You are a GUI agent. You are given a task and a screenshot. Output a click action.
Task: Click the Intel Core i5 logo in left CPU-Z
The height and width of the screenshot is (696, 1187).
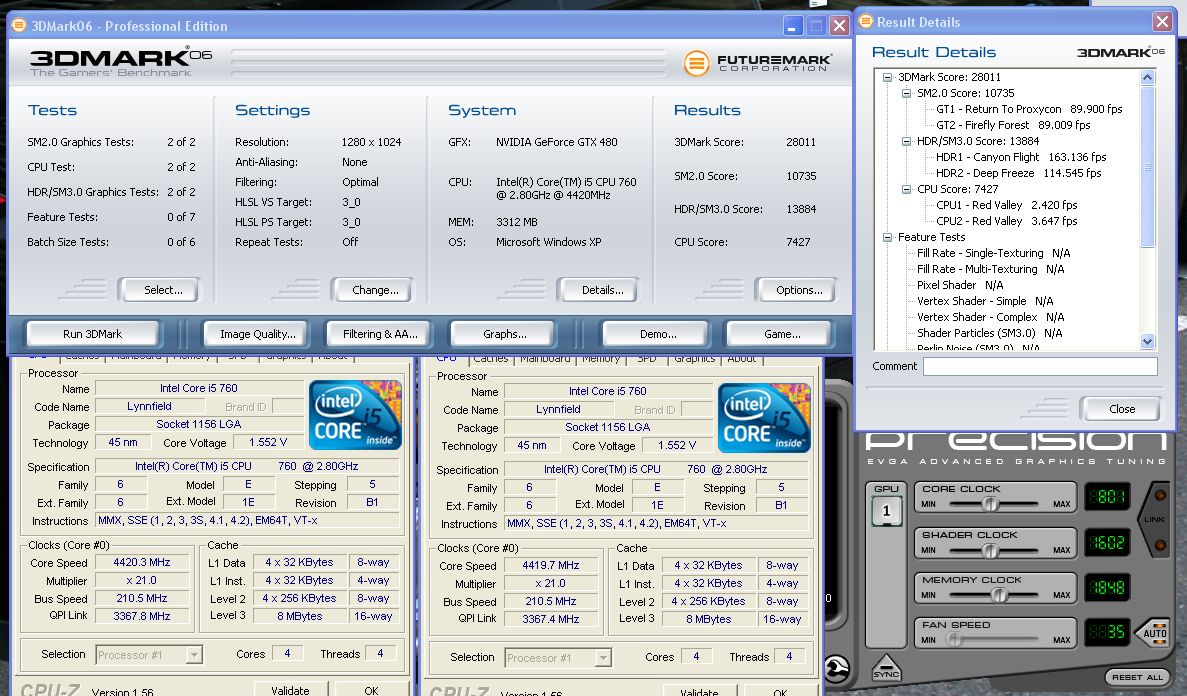pos(355,413)
